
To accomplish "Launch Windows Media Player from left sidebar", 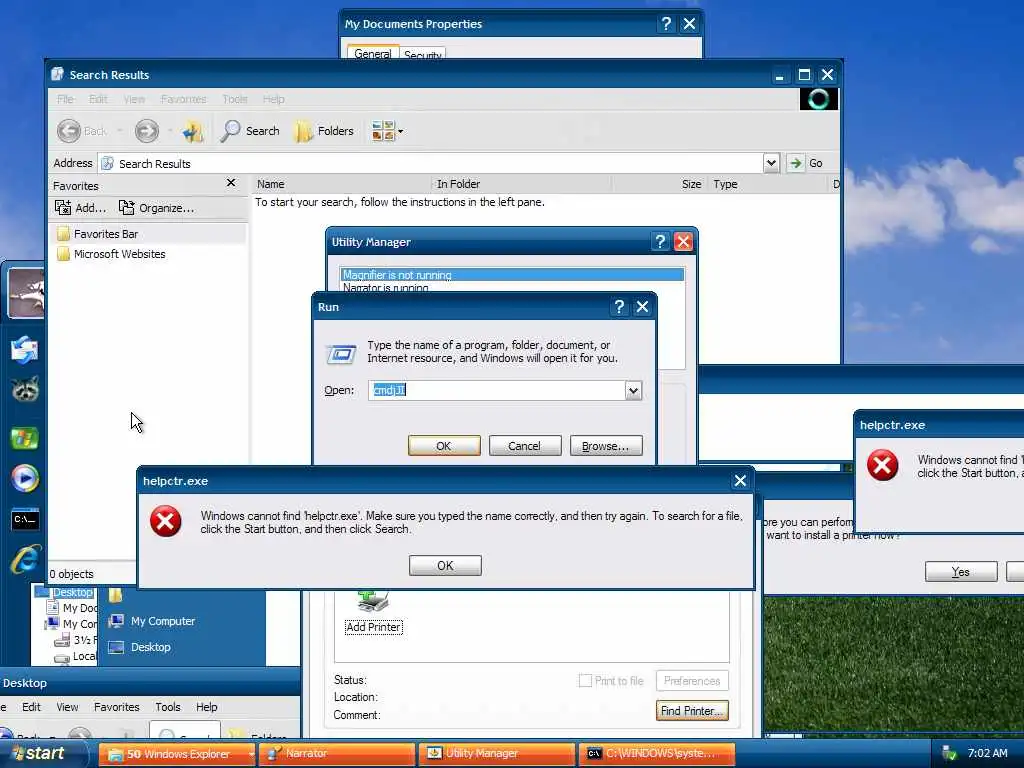I will 25,478.
